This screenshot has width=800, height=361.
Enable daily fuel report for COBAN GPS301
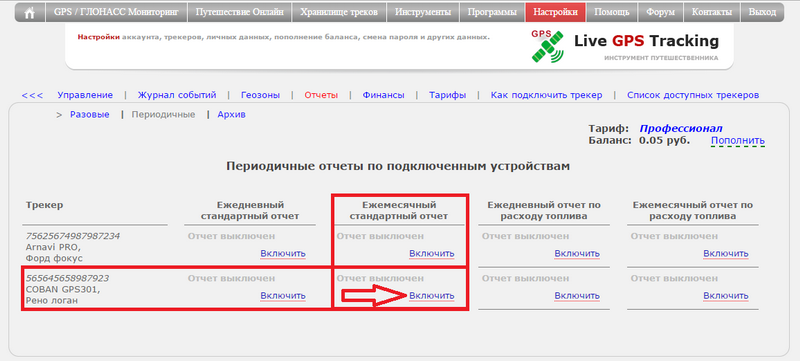(x=577, y=296)
